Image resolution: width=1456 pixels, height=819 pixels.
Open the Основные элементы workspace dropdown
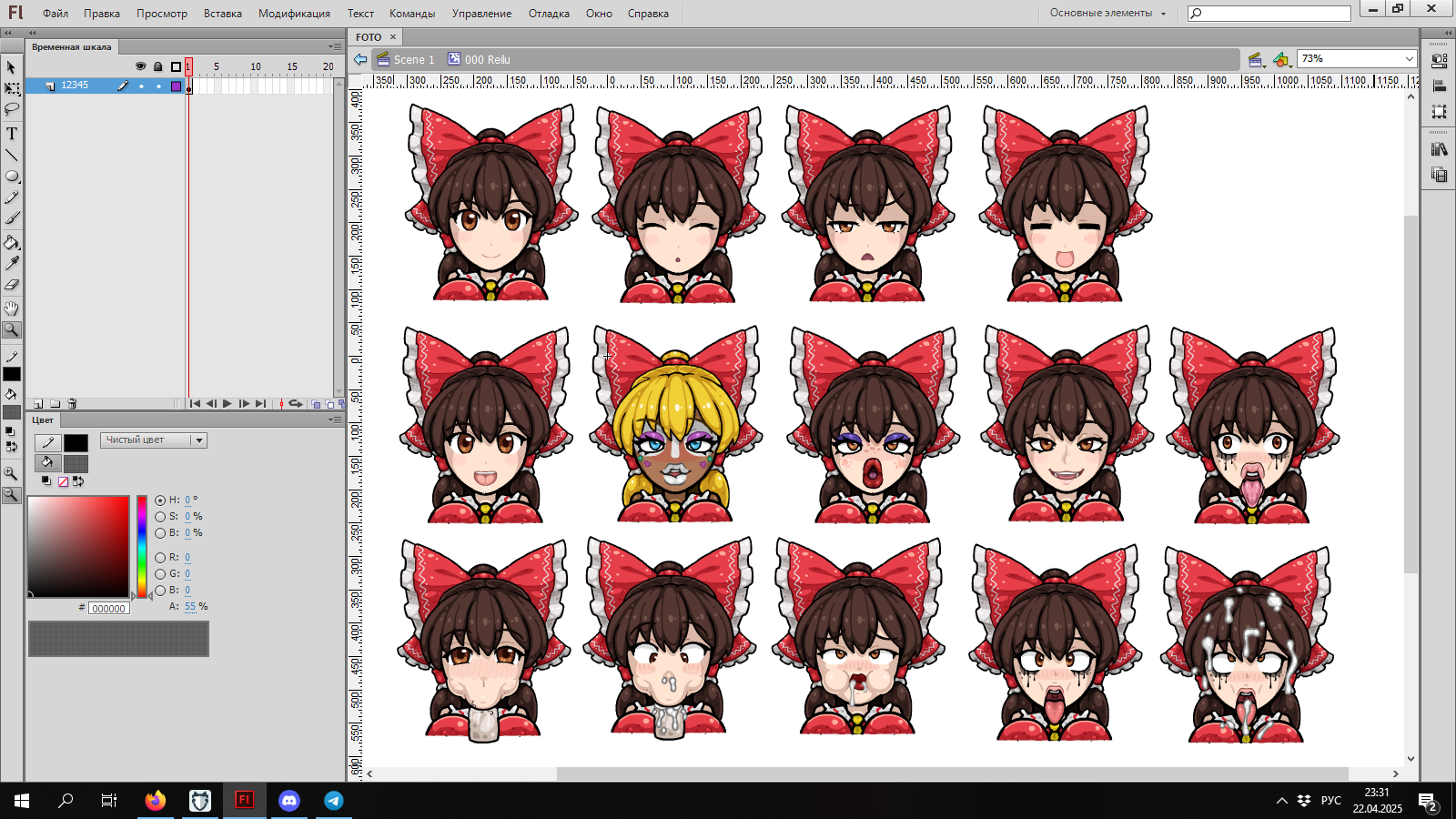[1107, 13]
